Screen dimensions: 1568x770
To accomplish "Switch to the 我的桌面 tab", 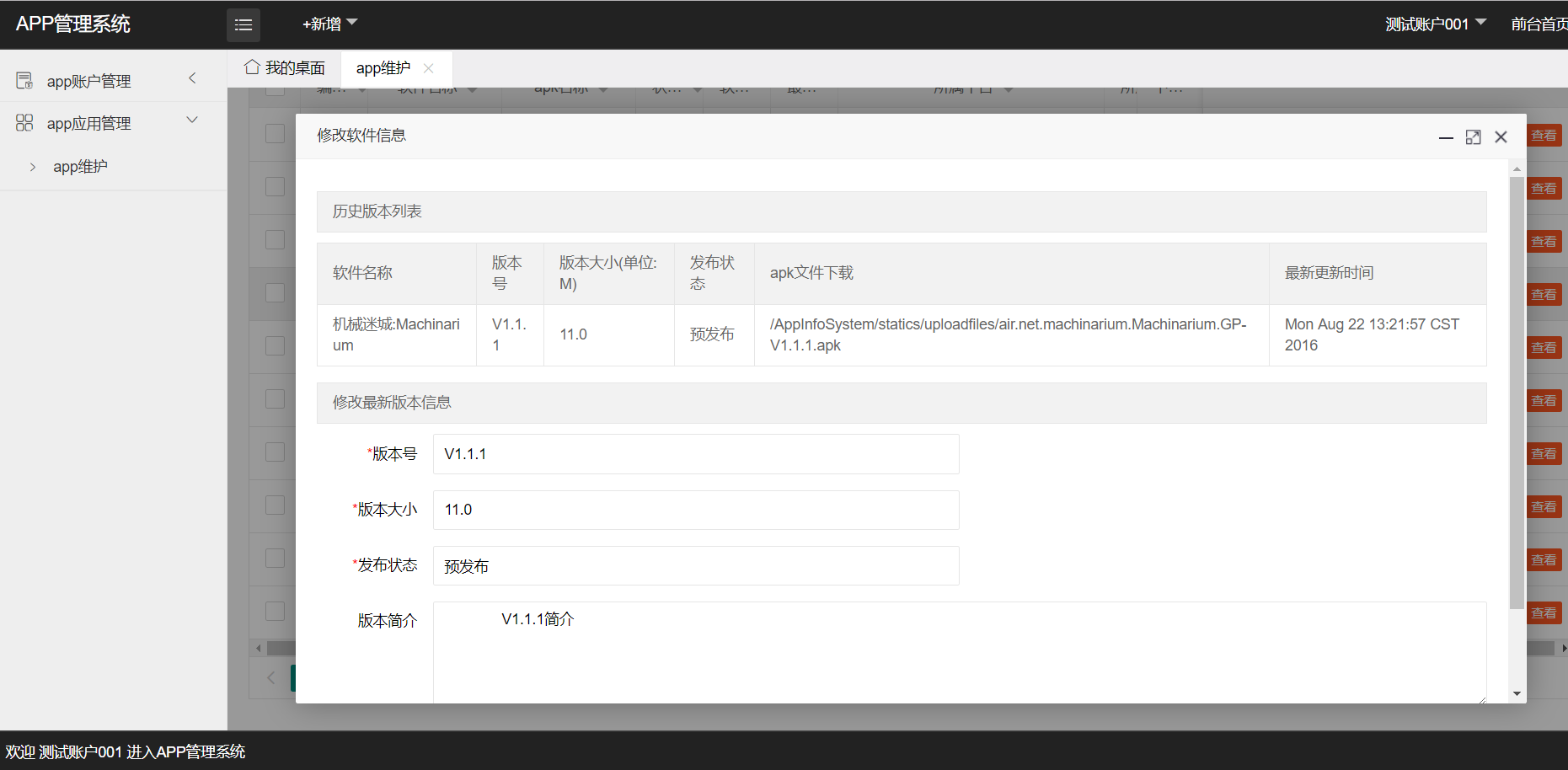I will (285, 68).
